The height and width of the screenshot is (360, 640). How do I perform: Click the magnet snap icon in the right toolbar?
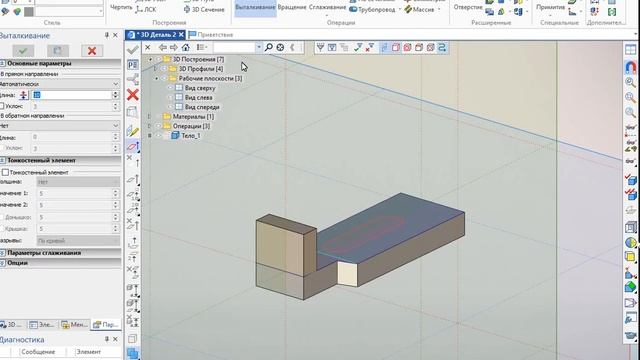(x=631, y=67)
